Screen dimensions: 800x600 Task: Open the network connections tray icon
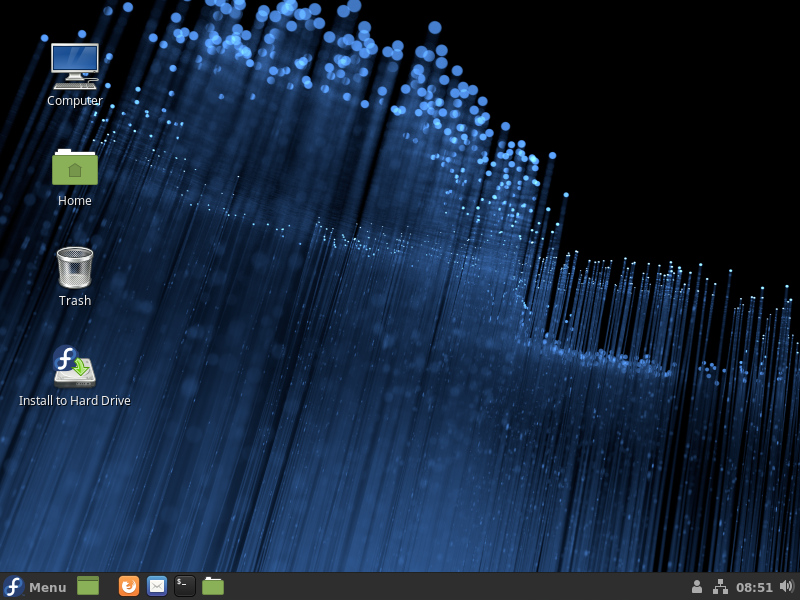click(720, 587)
